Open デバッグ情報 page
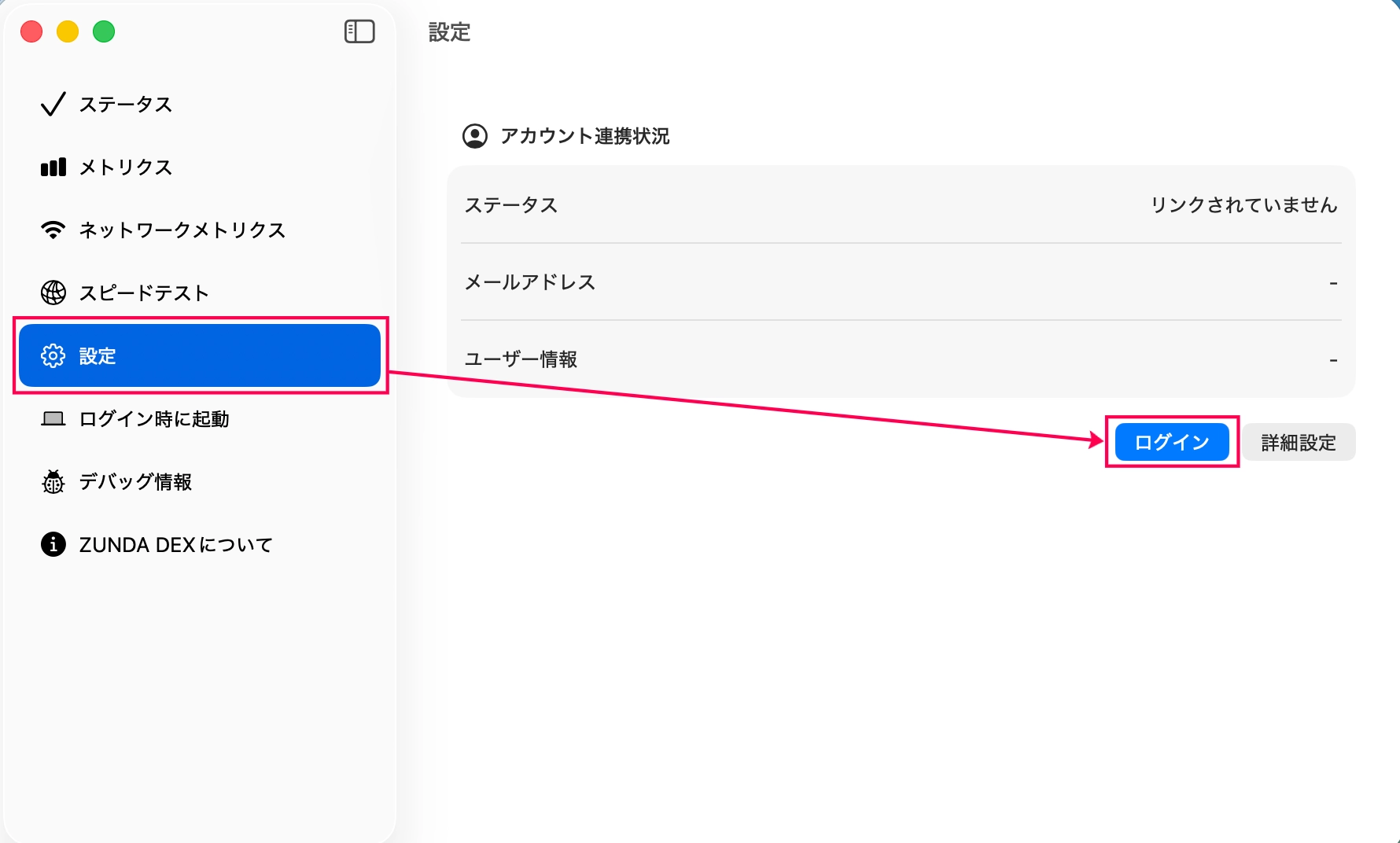 [135, 481]
